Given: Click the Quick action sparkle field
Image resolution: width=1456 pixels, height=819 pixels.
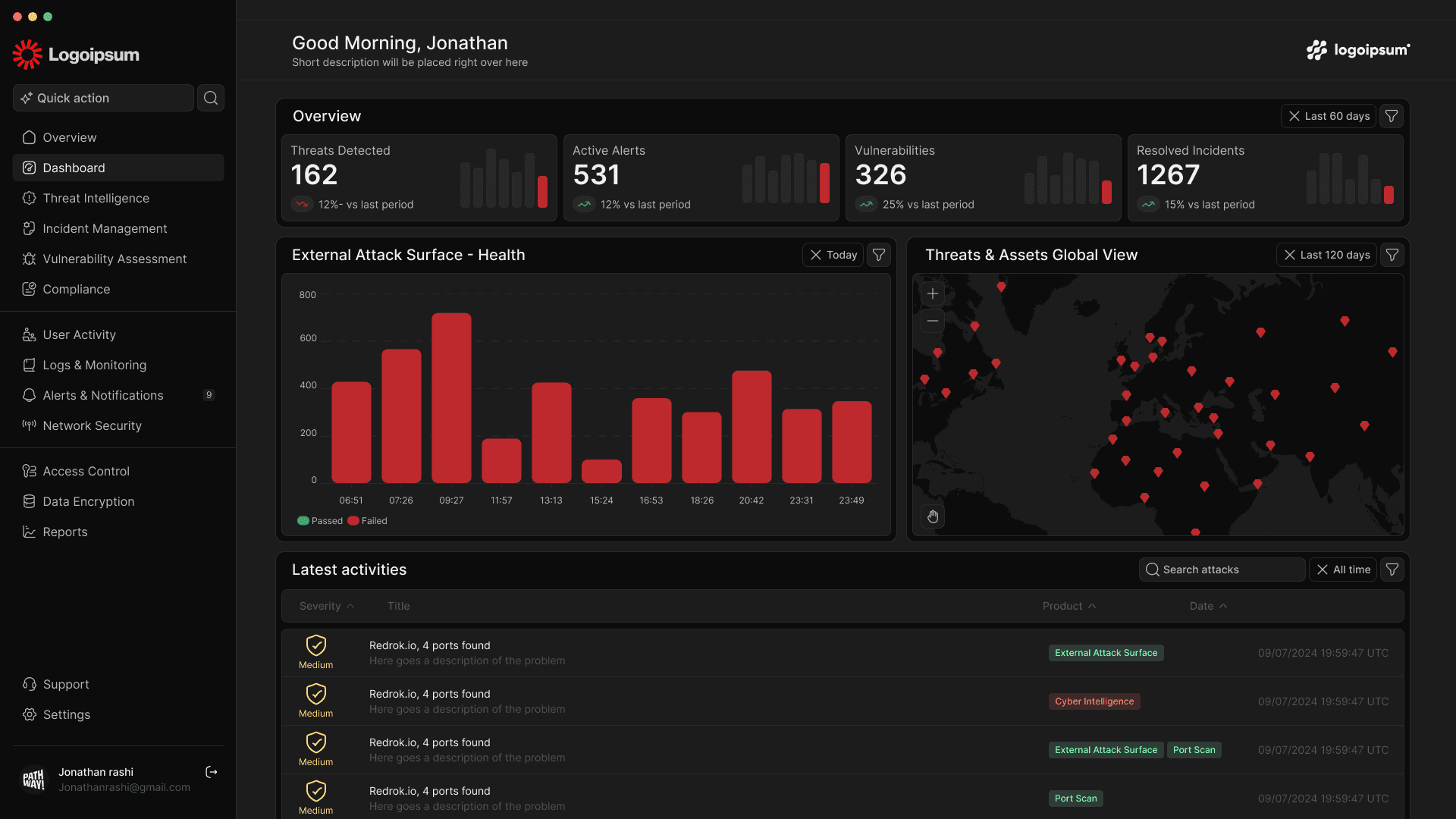Looking at the screenshot, I should pos(103,98).
